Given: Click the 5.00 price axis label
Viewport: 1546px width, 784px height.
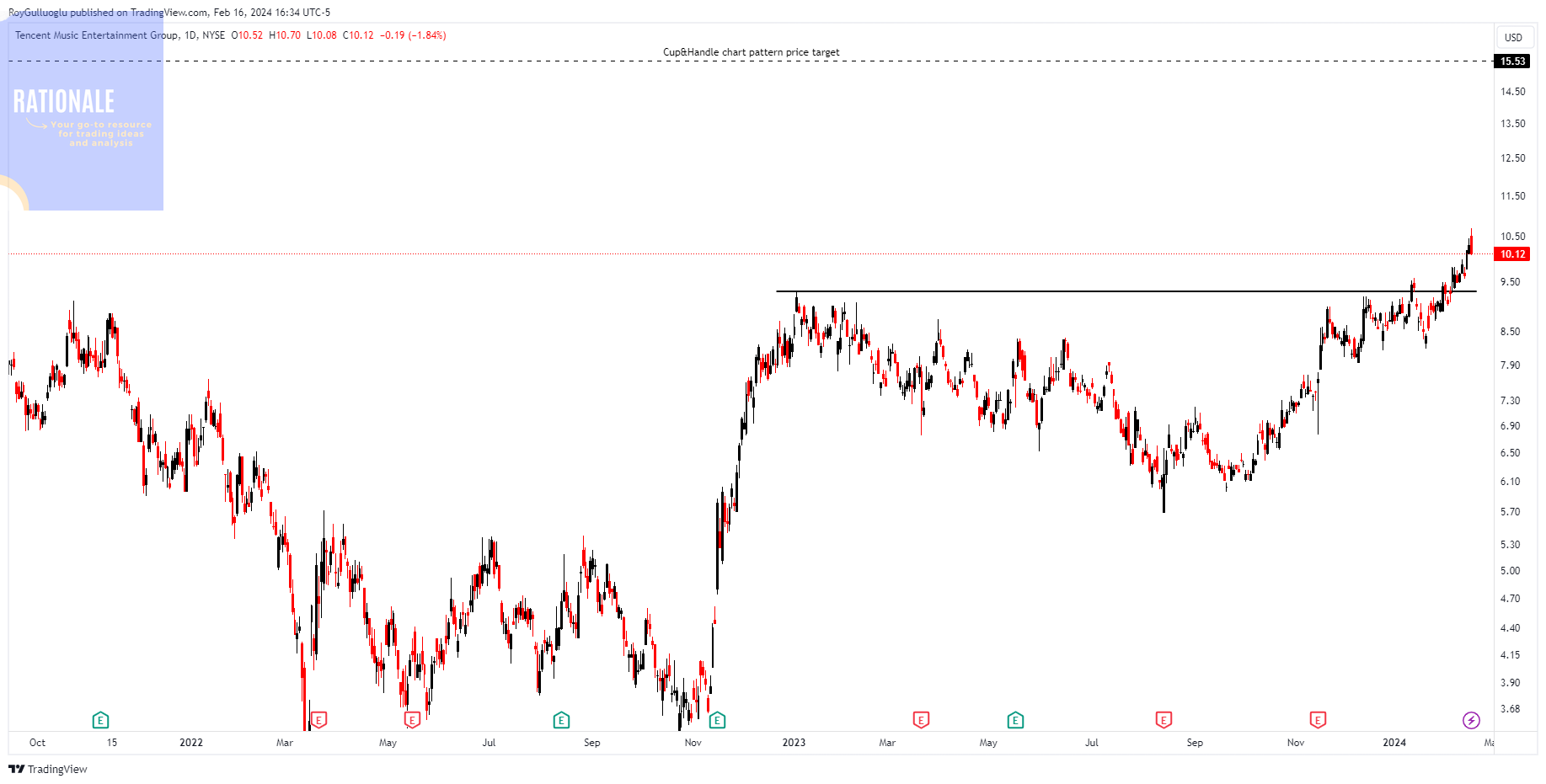Looking at the screenshot, I should [1511, 571].
